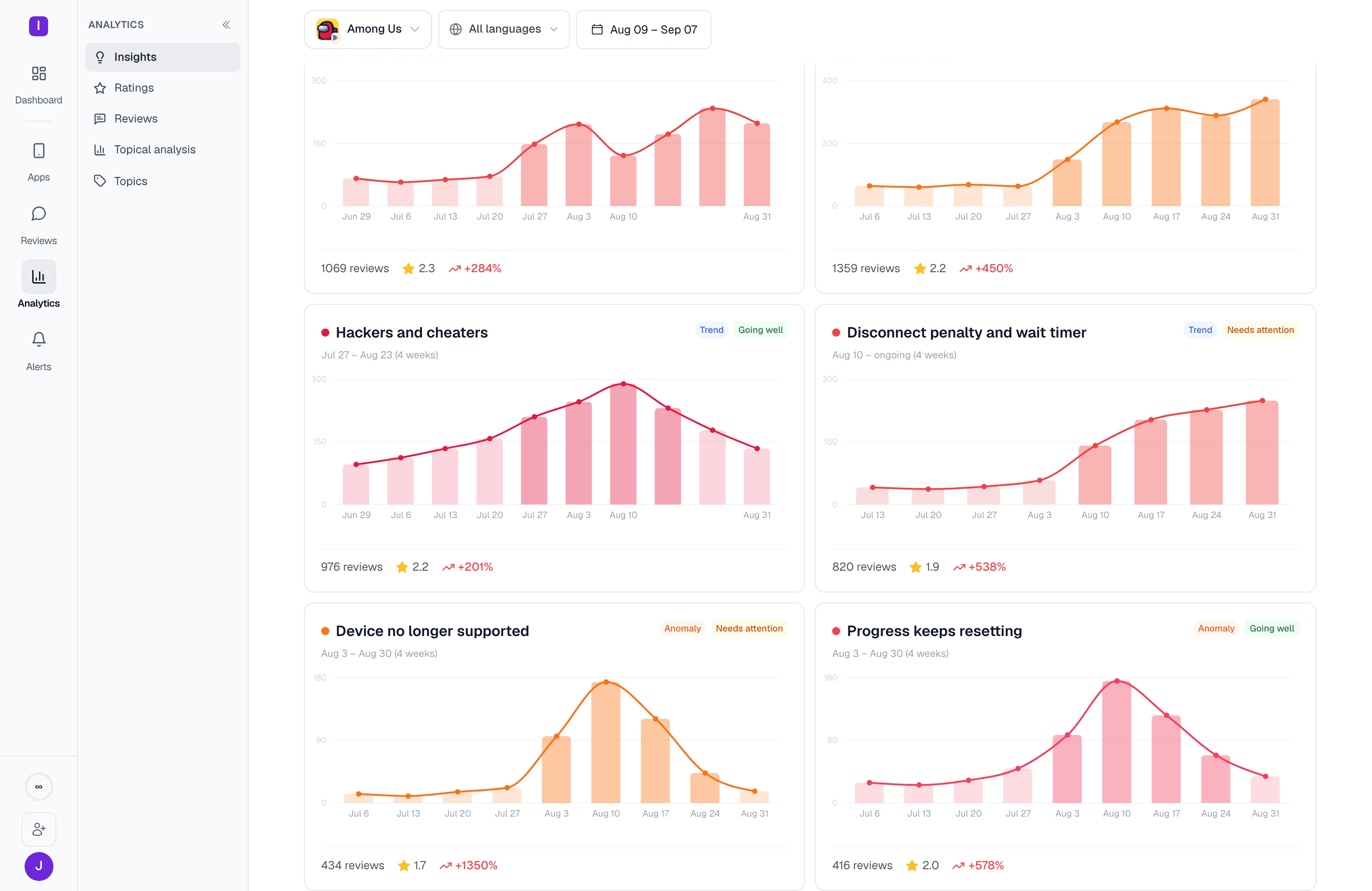This screenshot has height=891, width=1372.
Task: Expand the All languages dropdown
Action: coord(504,29)
